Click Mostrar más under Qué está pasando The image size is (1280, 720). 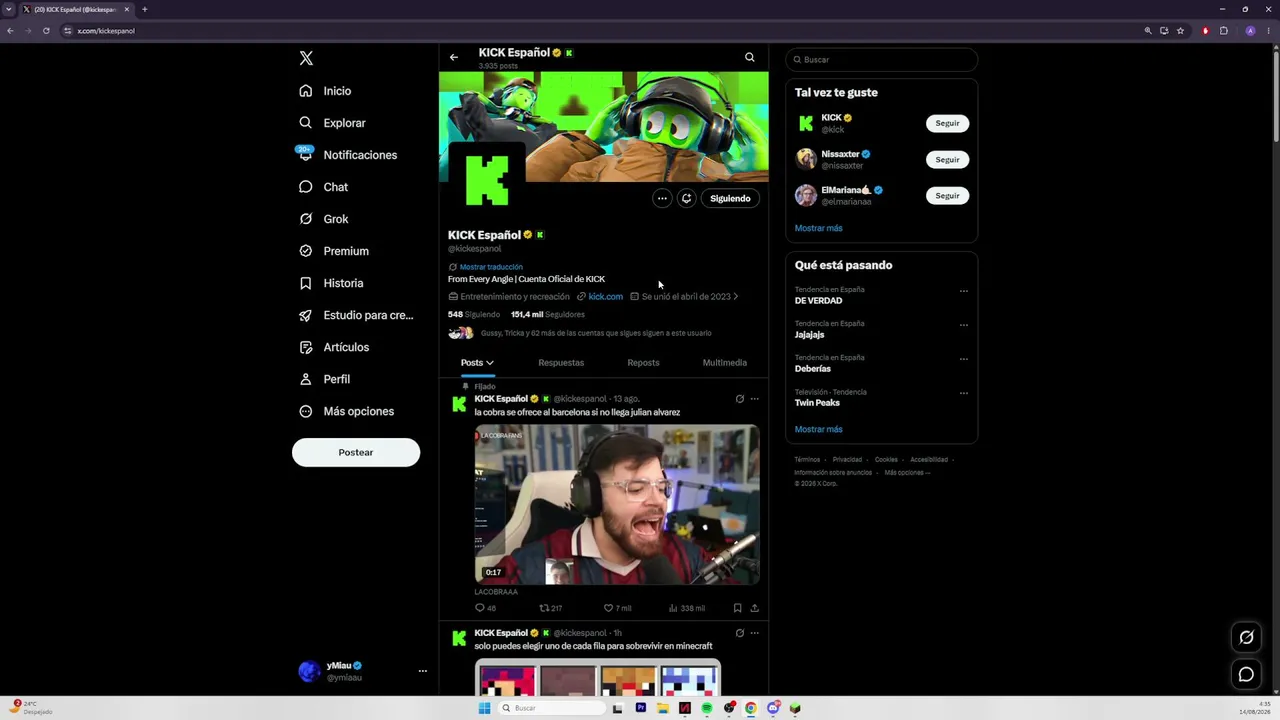819,429
